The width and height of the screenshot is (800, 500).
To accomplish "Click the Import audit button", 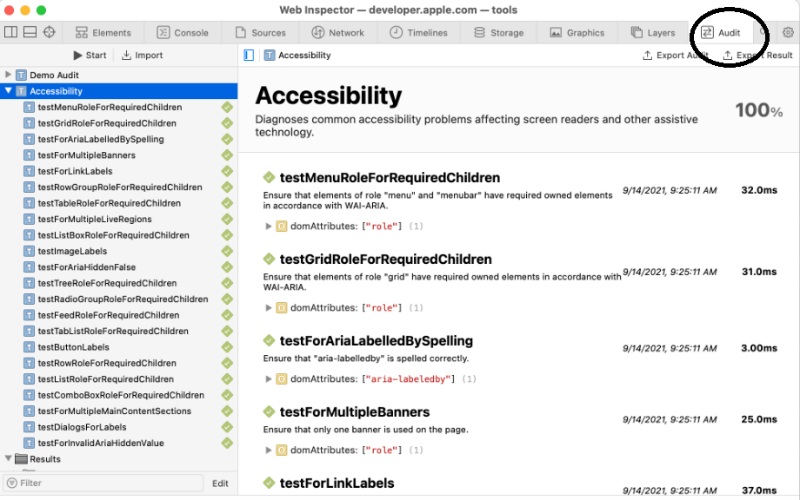I will pyautogui.click(x=142, y=55).
